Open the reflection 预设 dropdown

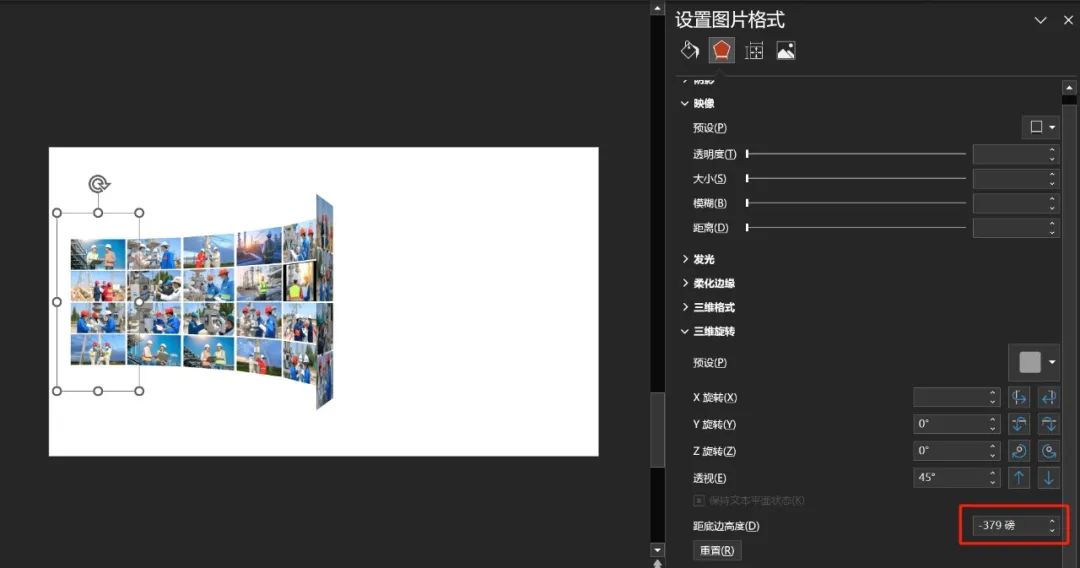tap(1041, 127)
